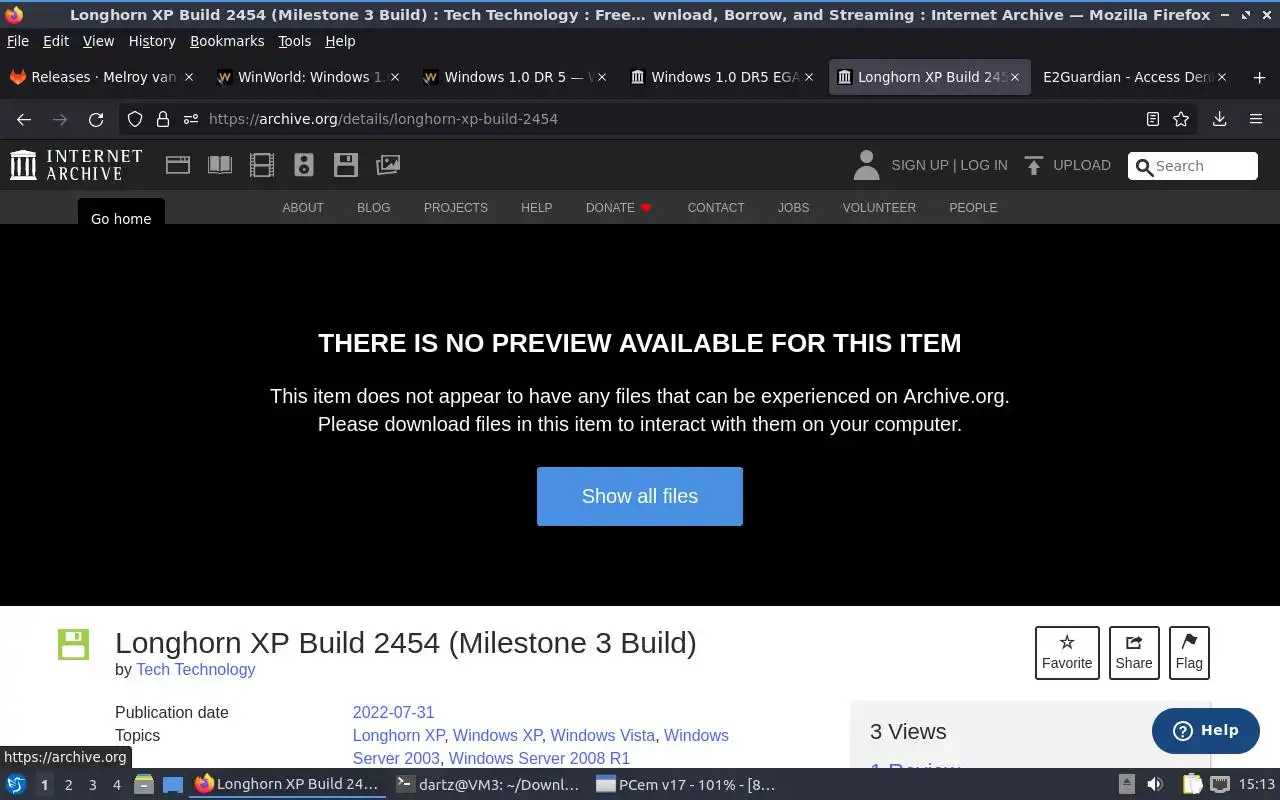This screenshot has height=800, width=1280.
Task: Open the Longhorn XP topic link
Action: tap(399, 736)
